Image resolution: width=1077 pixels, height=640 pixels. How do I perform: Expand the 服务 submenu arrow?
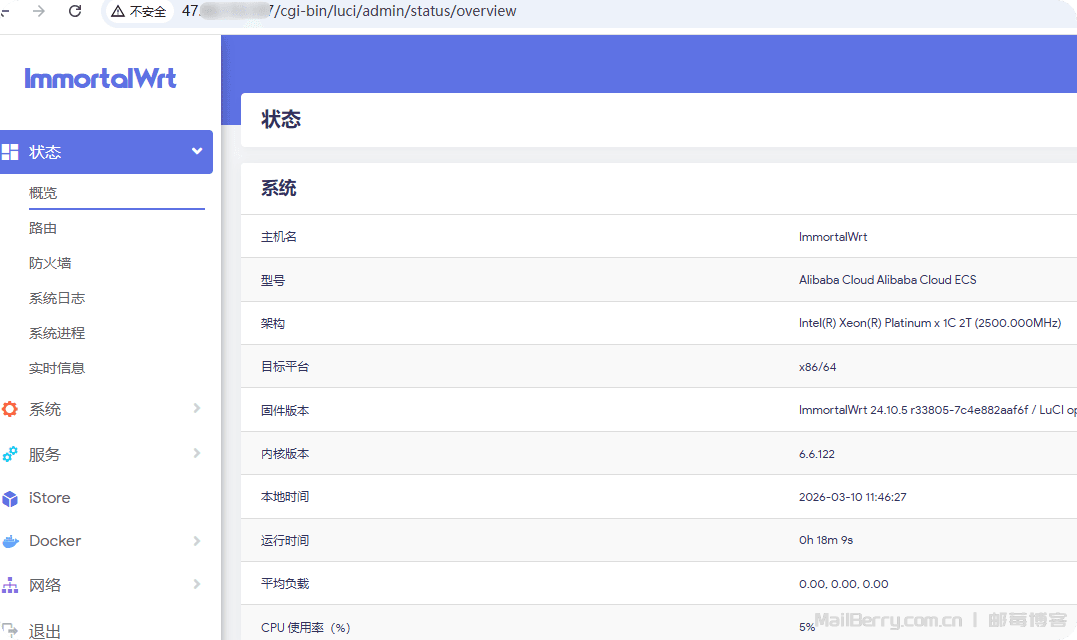click(197, 454)
